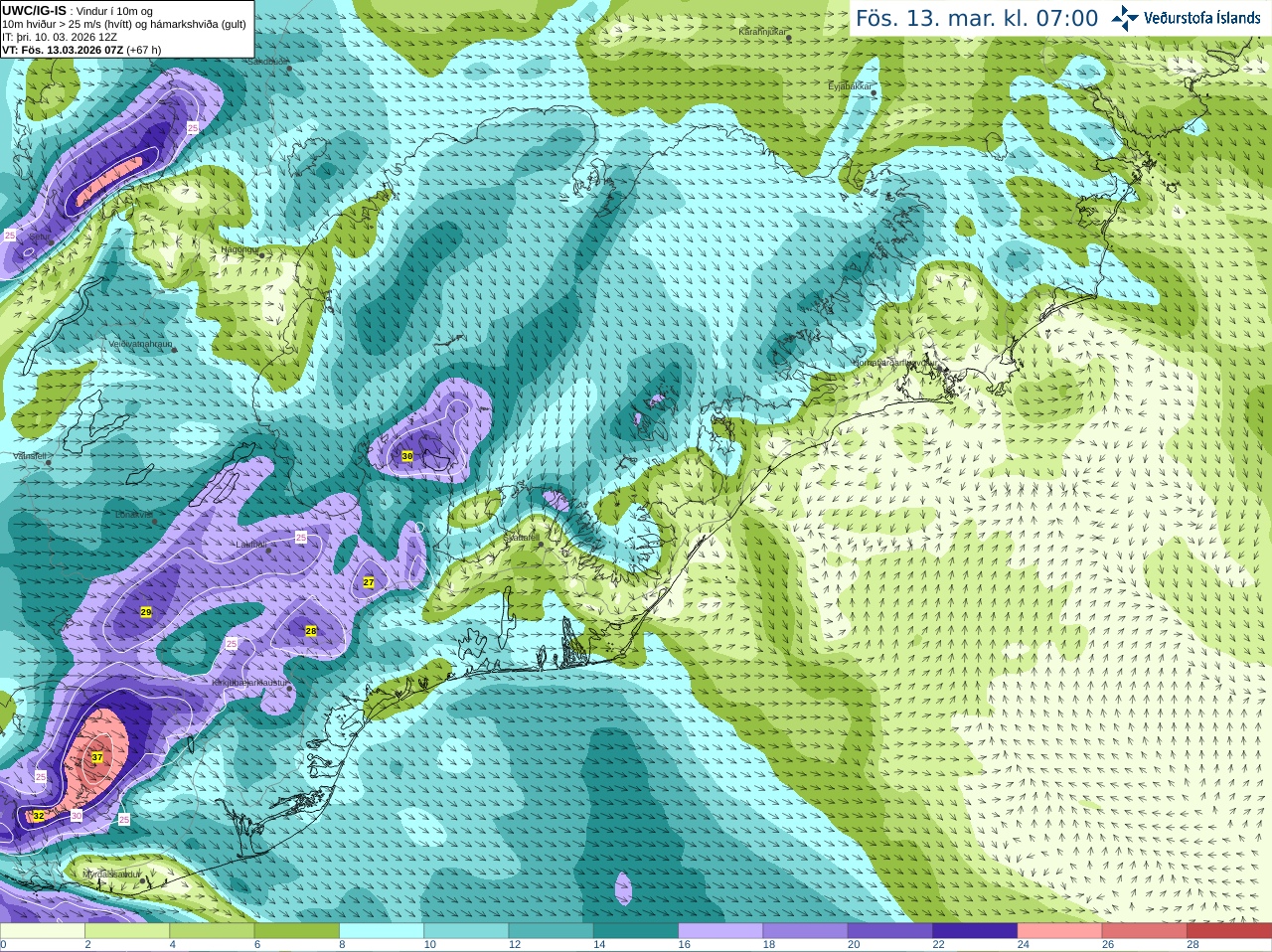Click the red swatch above 28 m/s
Screen dimensions: 1272x952
pyautogui.click(x=1229, y=931)
